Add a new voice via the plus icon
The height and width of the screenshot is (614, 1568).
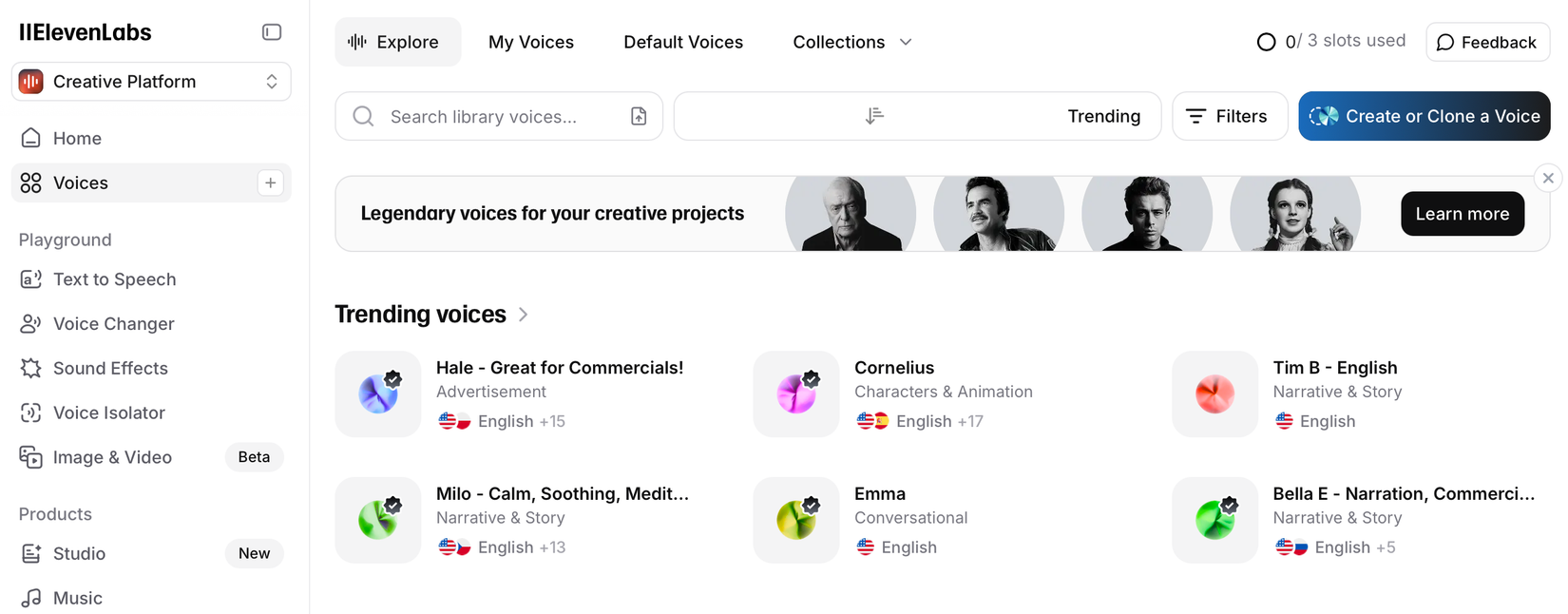coord(270,182)
